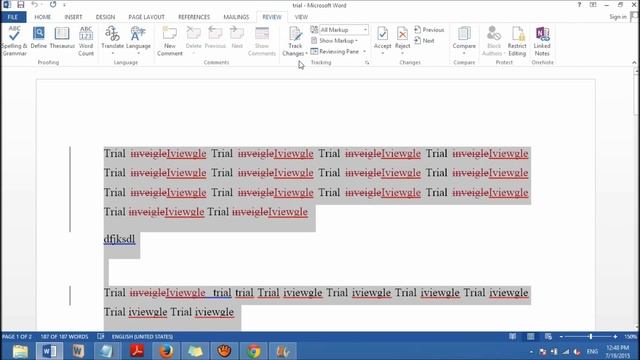Open Linked Notes in OneNote

pos(542,41)
